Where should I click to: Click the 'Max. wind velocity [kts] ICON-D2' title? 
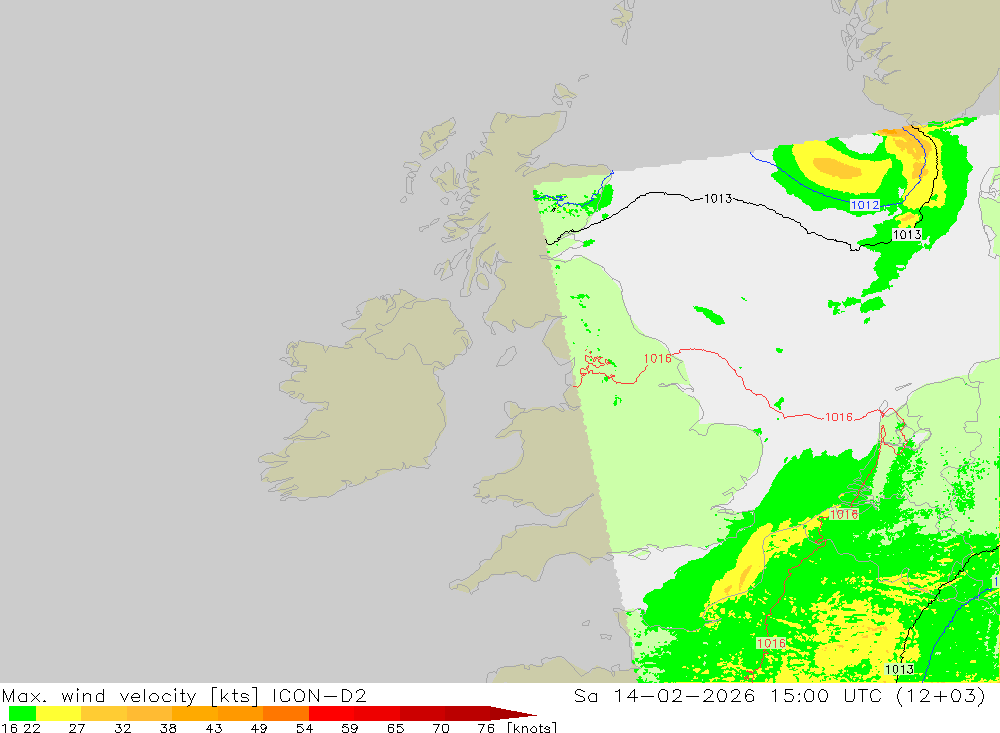click(184, 695)
